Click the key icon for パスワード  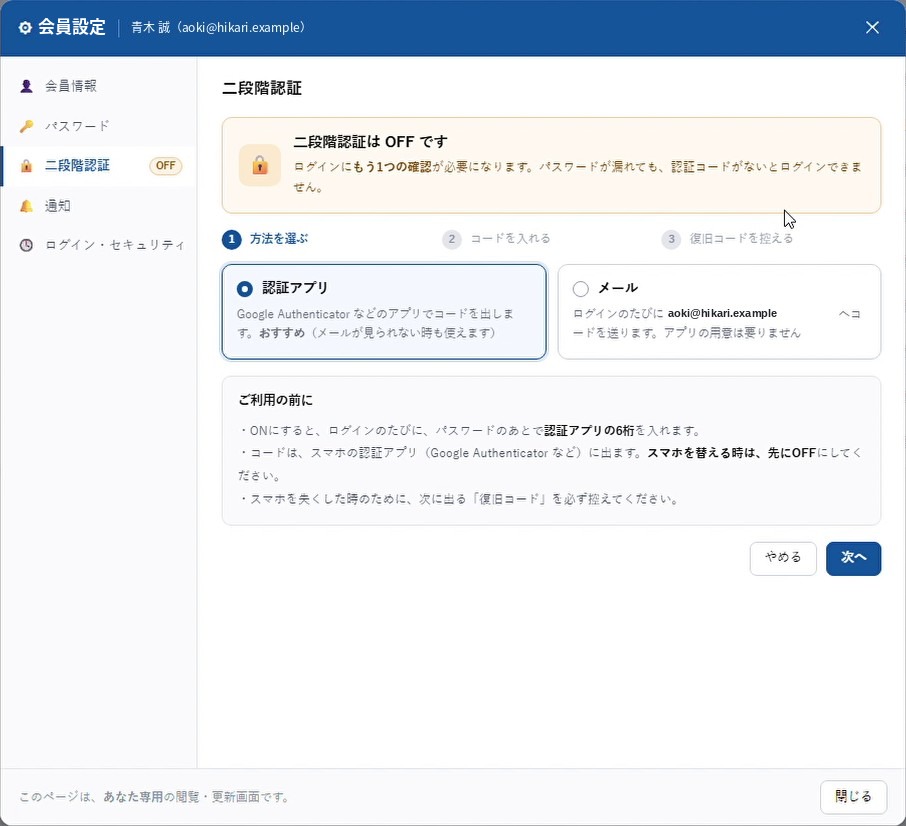[x=26, y=126]
